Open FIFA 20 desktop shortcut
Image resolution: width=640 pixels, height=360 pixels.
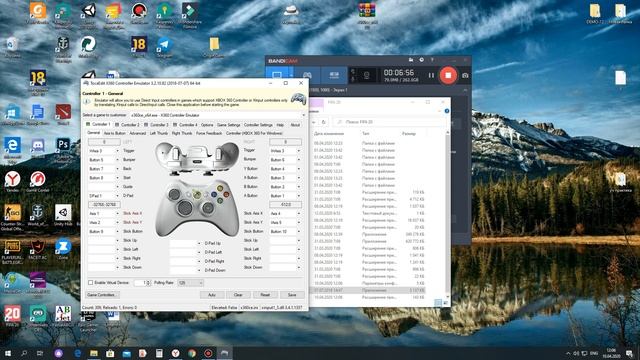click(12, 316)
